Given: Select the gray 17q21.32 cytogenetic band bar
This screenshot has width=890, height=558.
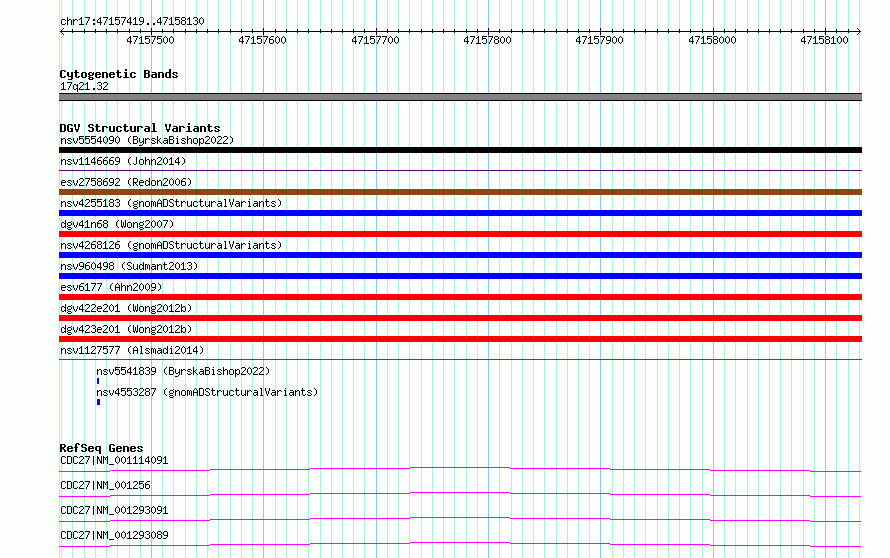Looking at the screenshot, I should 460,97.
